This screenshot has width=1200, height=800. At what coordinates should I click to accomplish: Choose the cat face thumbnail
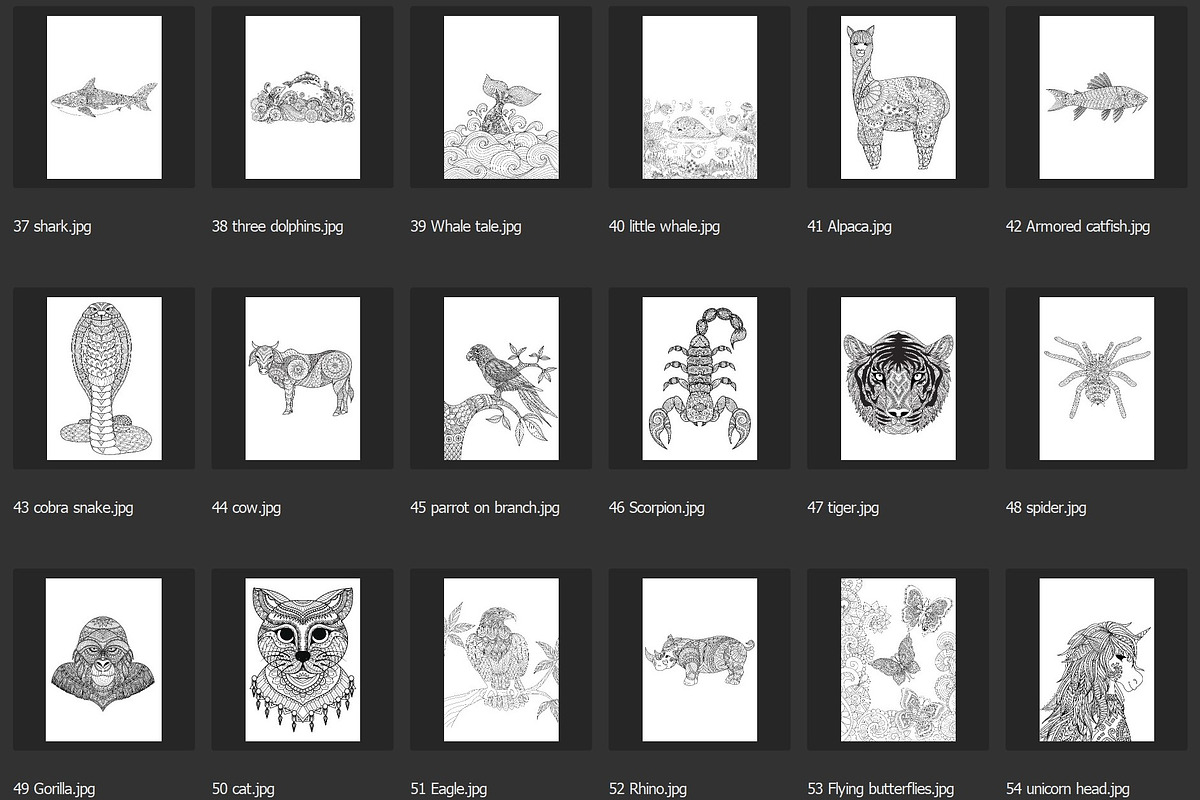[x=303, y=660]
